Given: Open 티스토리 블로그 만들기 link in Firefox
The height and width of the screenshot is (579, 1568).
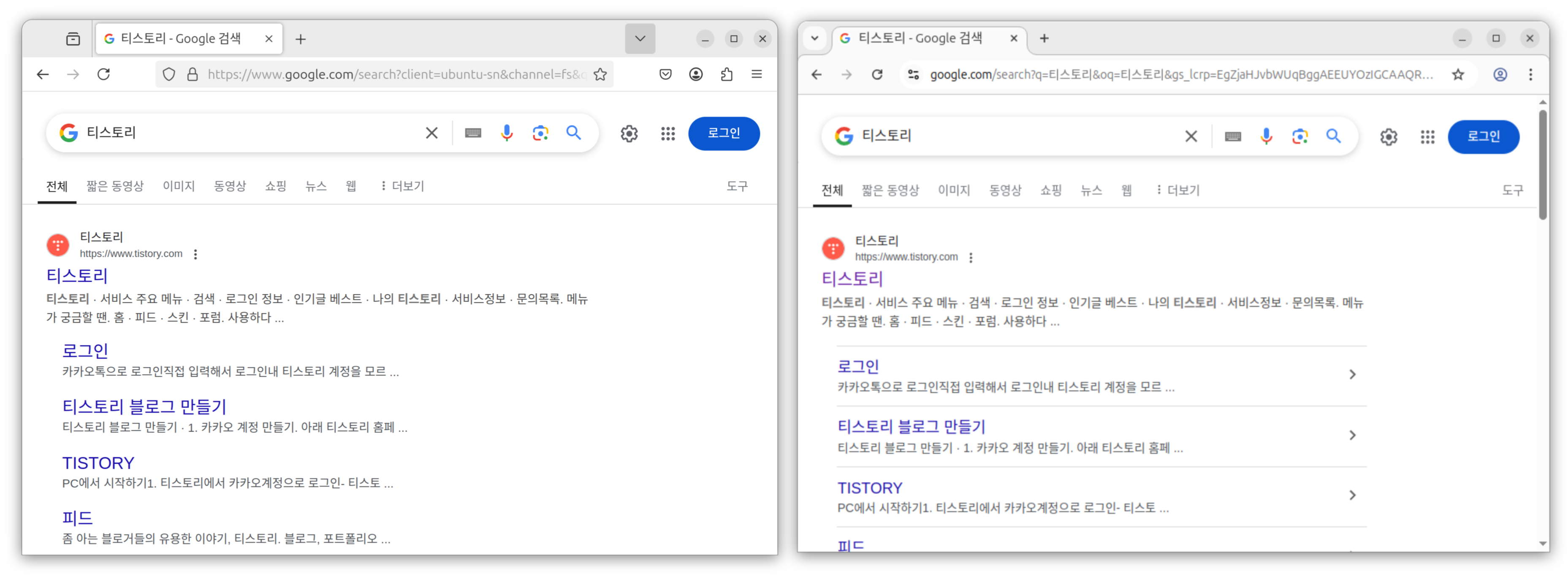Looking at the screenshot, I should 144,406.
